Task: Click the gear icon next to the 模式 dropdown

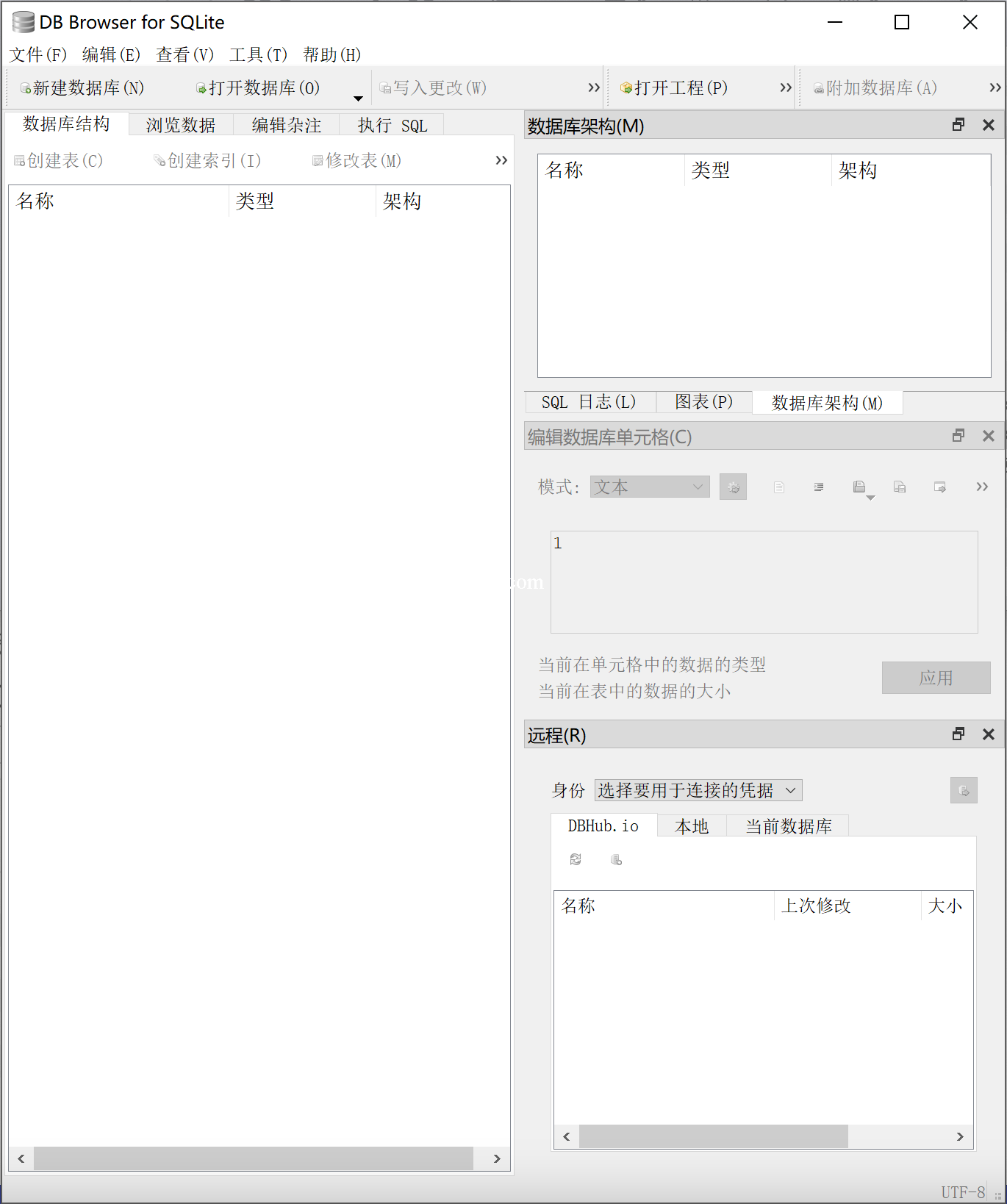Action: point(733,487)
